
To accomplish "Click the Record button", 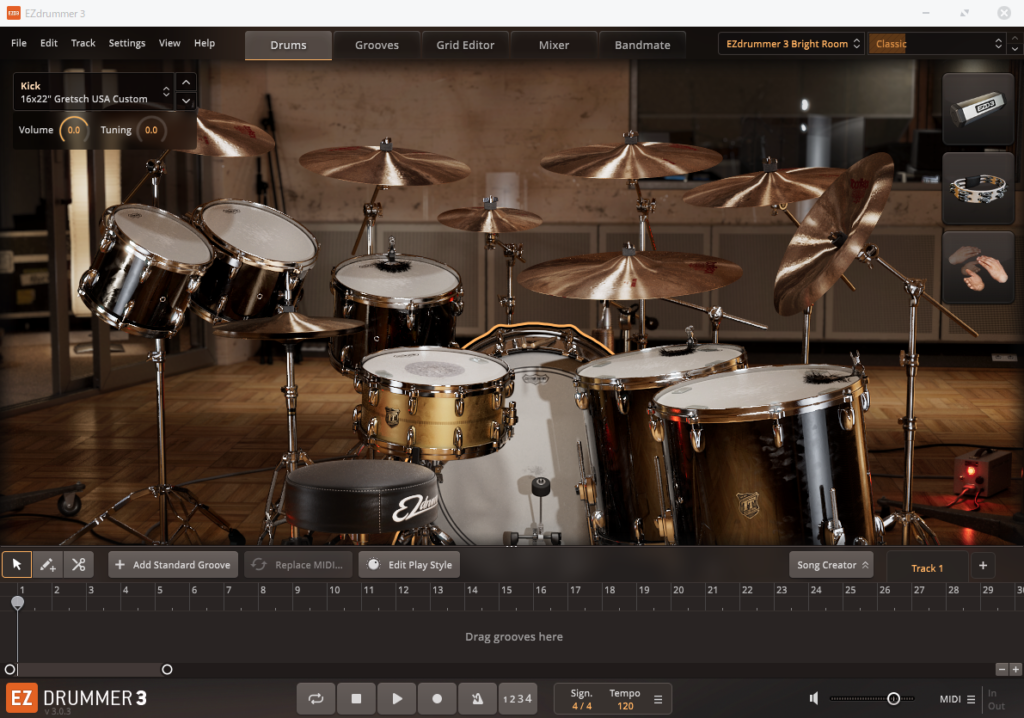I will coord(437,699).
